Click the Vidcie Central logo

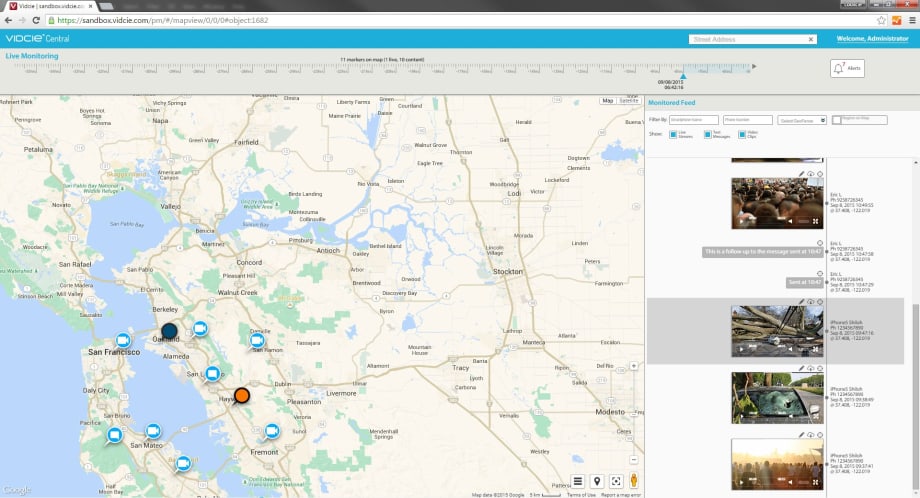[38, 39]
